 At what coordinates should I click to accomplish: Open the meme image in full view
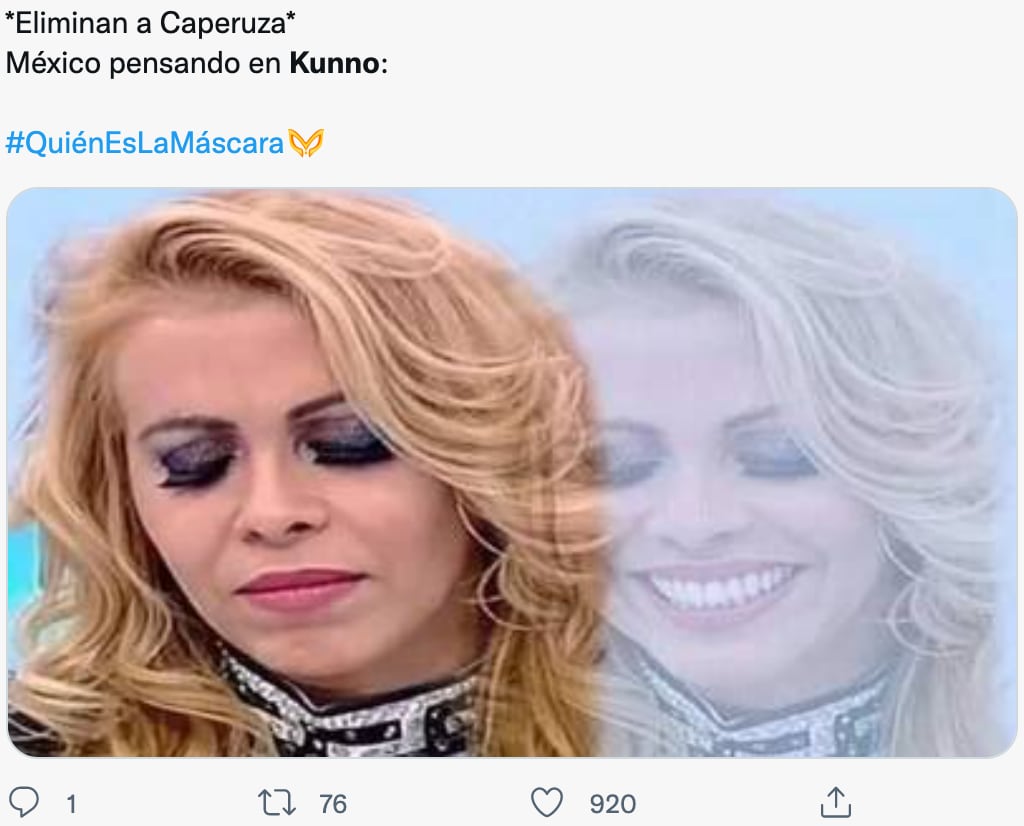point(512,472)
